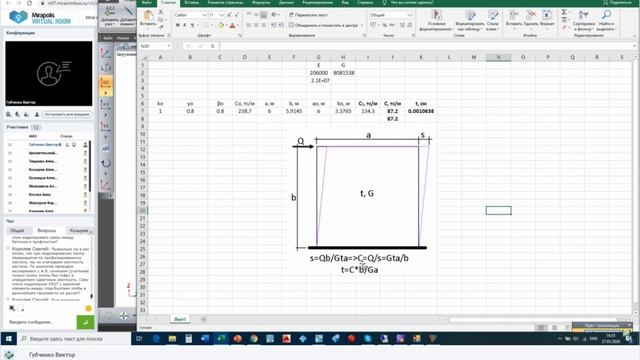
Task: Increase font size with the larger A icon
Action: [x=230, y=15]
